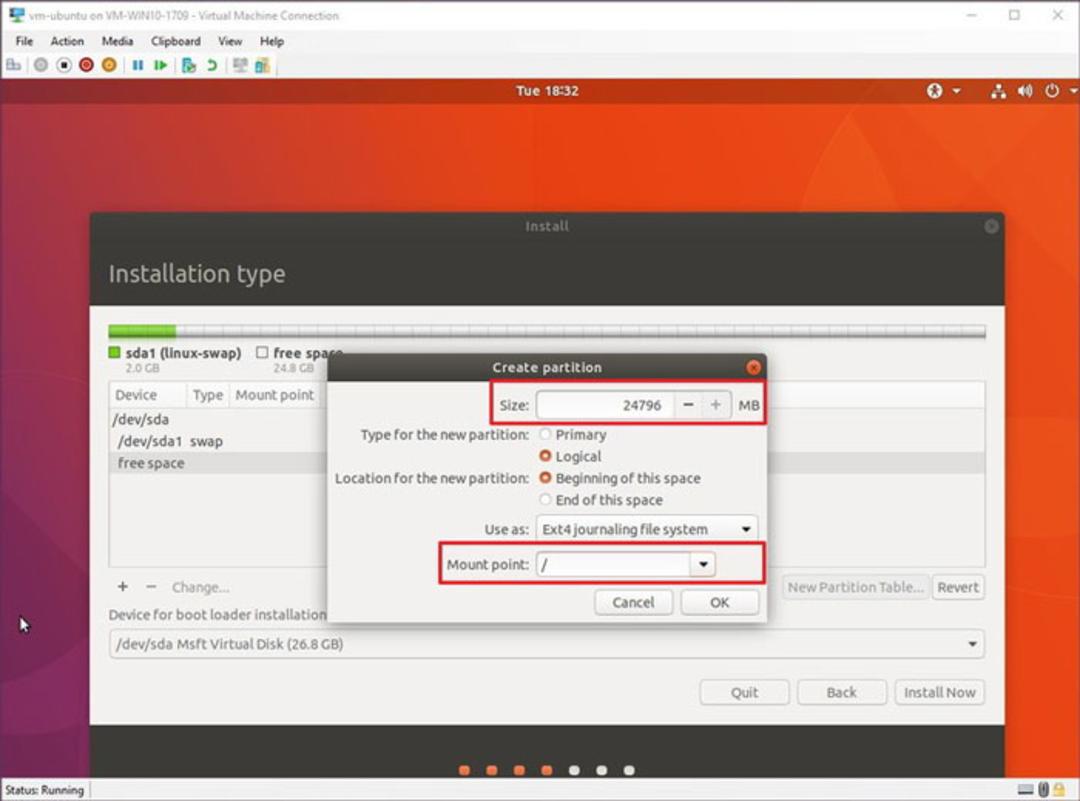Open the boot loader device dropdown
The height and width of the screenshot is (801, 1080).
point(546,644)
